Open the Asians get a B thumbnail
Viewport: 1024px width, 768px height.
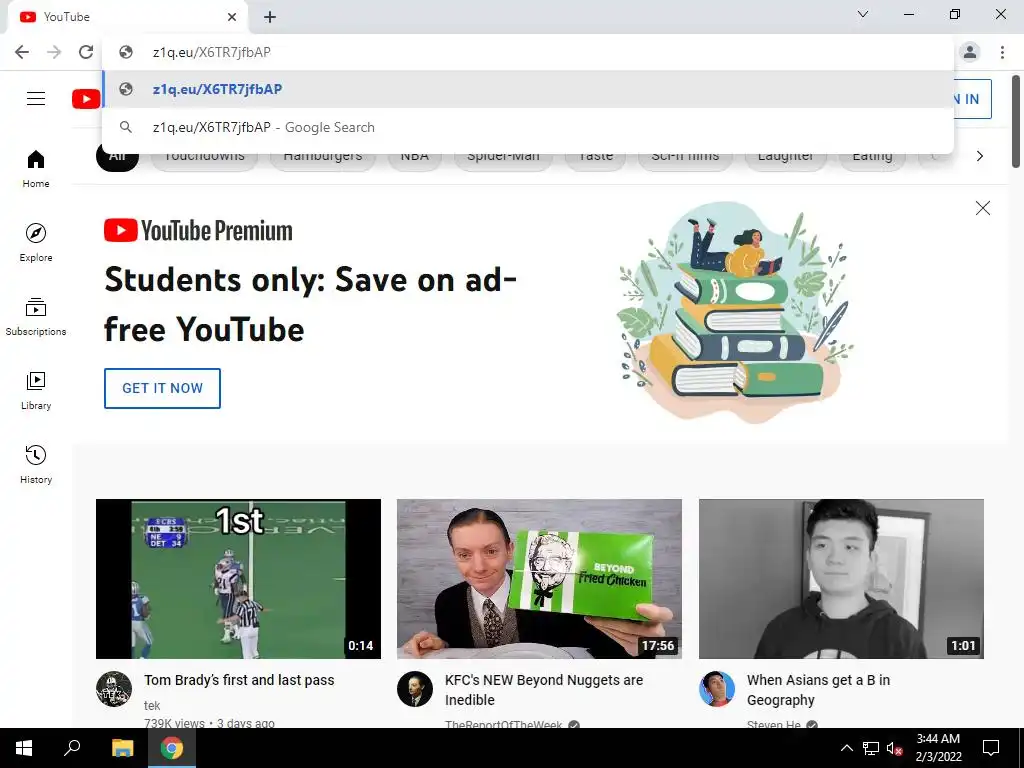coord(841,579)
